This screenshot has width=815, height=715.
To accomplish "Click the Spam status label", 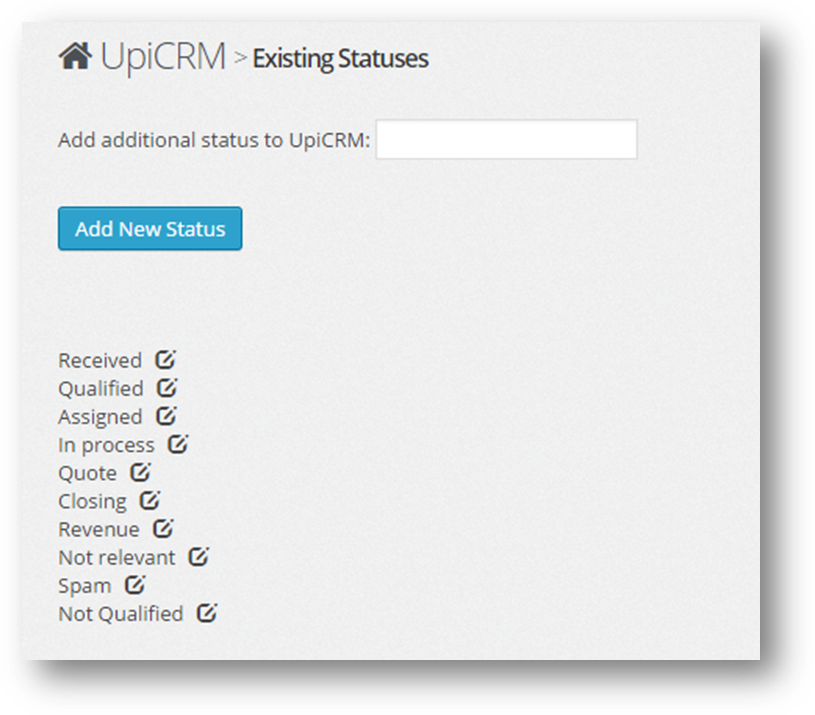I will [85, 586].
